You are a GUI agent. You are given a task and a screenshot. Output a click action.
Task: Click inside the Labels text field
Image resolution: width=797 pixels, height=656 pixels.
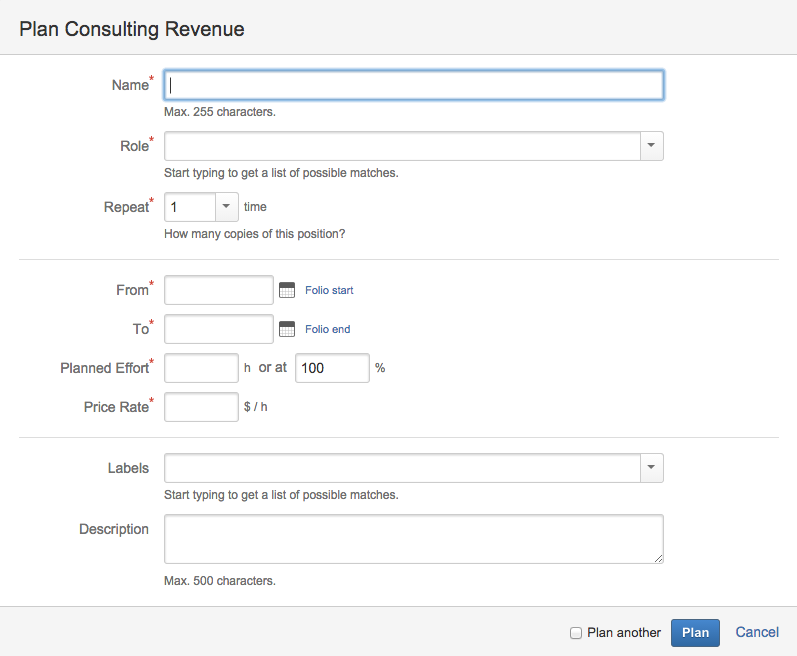402,468
